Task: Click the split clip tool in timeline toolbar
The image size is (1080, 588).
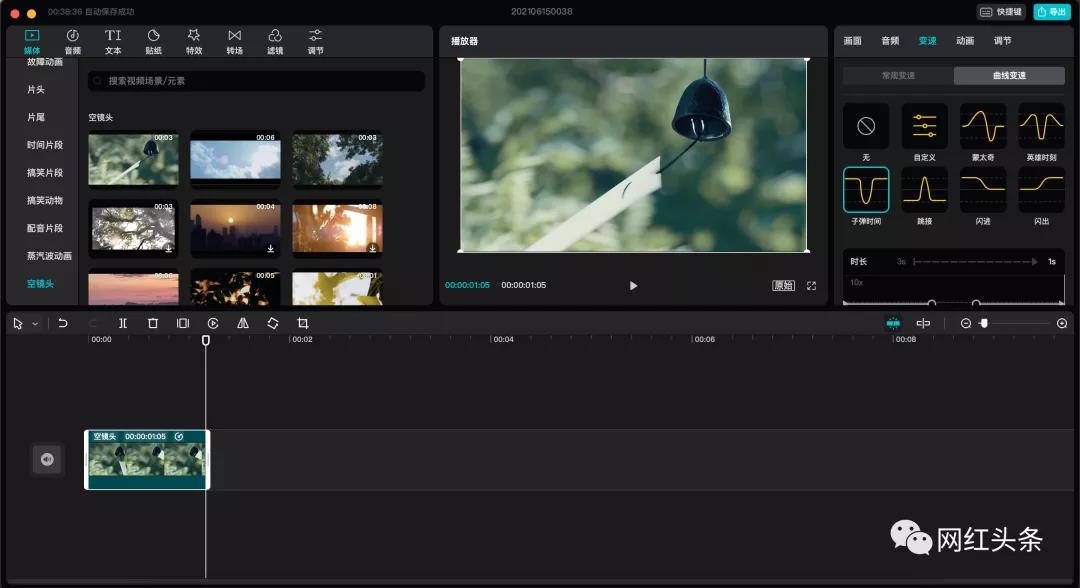Action: click(x=123, y=323)
